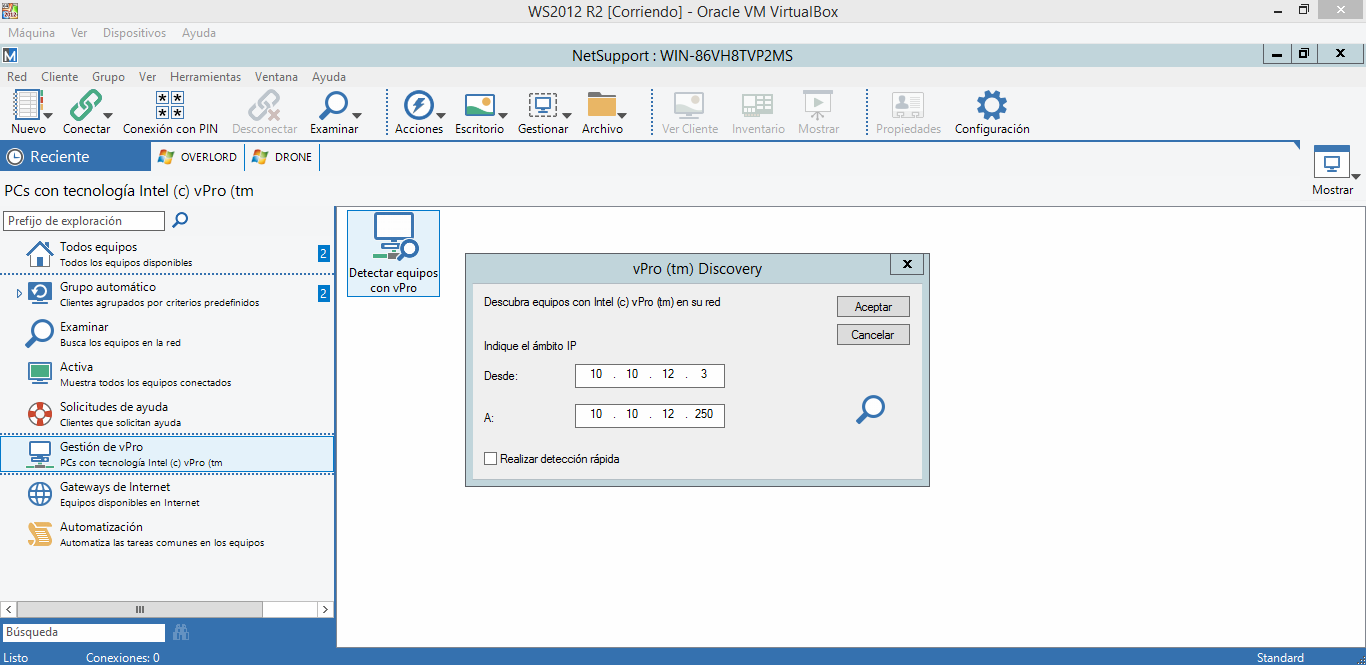Click the A: IP address field
Image resolution: width=1366 pixels, height=665 pixels.
click(x=650, y=415)
